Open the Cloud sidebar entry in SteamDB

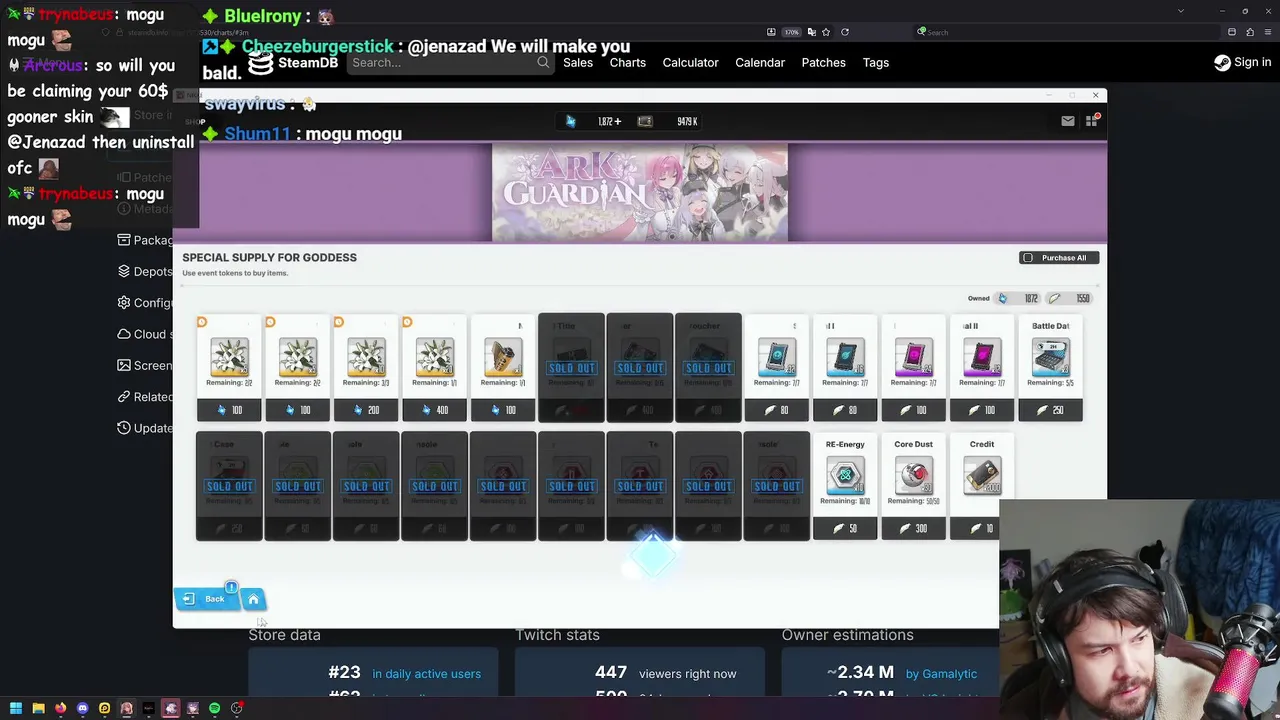(x=145, y=334)
